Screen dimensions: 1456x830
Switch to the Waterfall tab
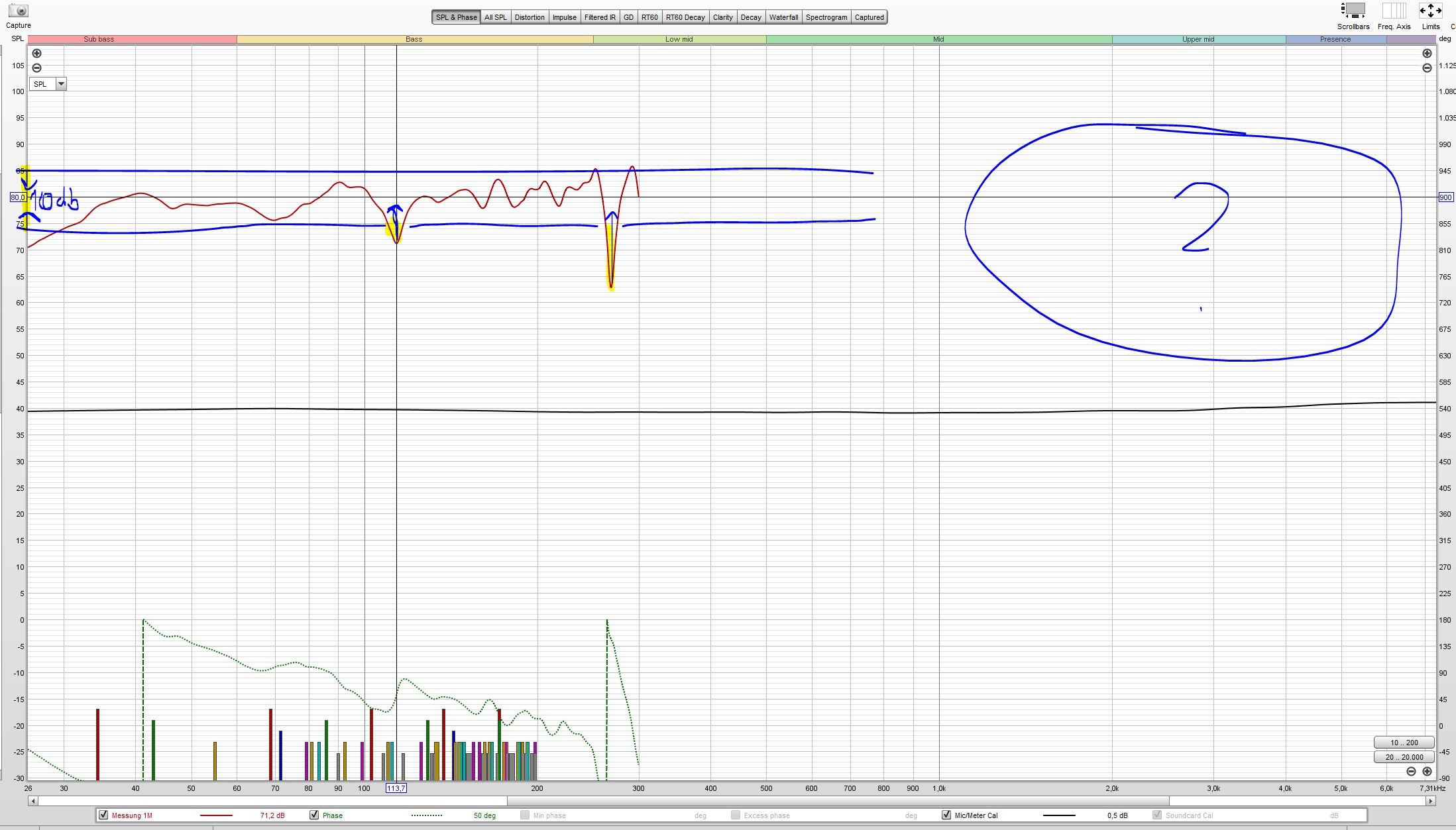click(x=783, y=17)
